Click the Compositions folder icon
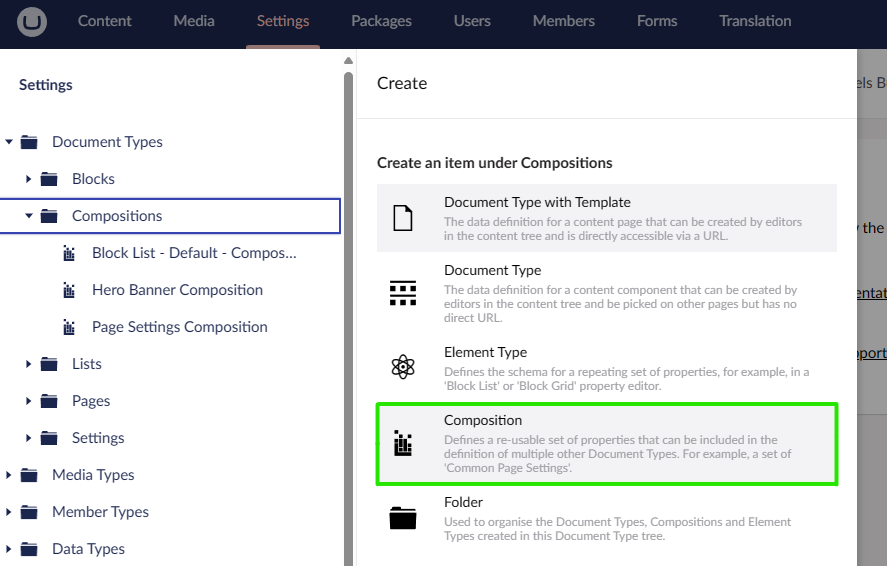The image size is (887, 566). [x=49, y=215]
